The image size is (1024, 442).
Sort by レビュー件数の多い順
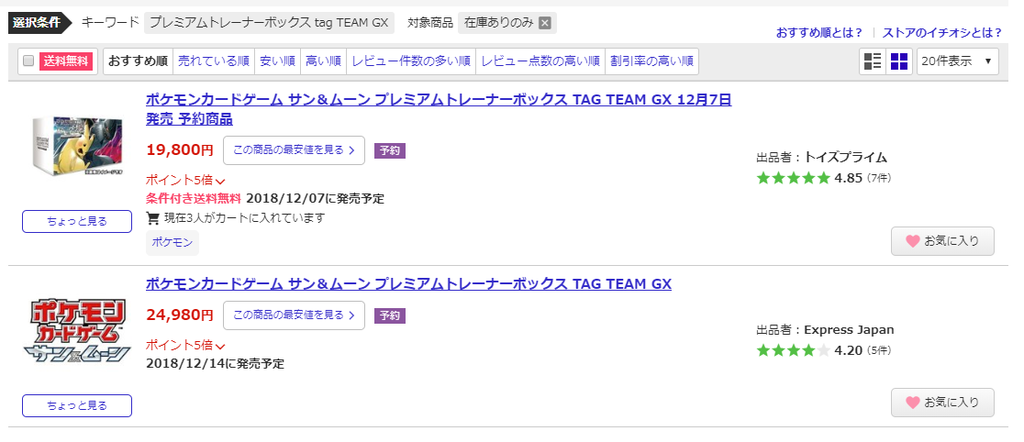[411, 61]
